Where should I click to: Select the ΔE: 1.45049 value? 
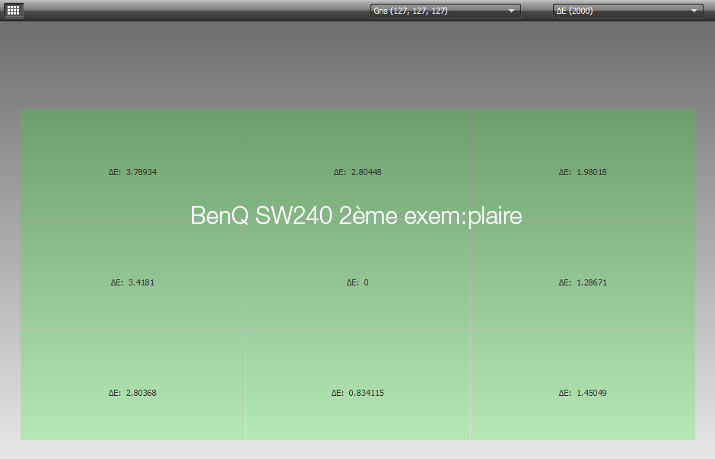click(583, 392)
